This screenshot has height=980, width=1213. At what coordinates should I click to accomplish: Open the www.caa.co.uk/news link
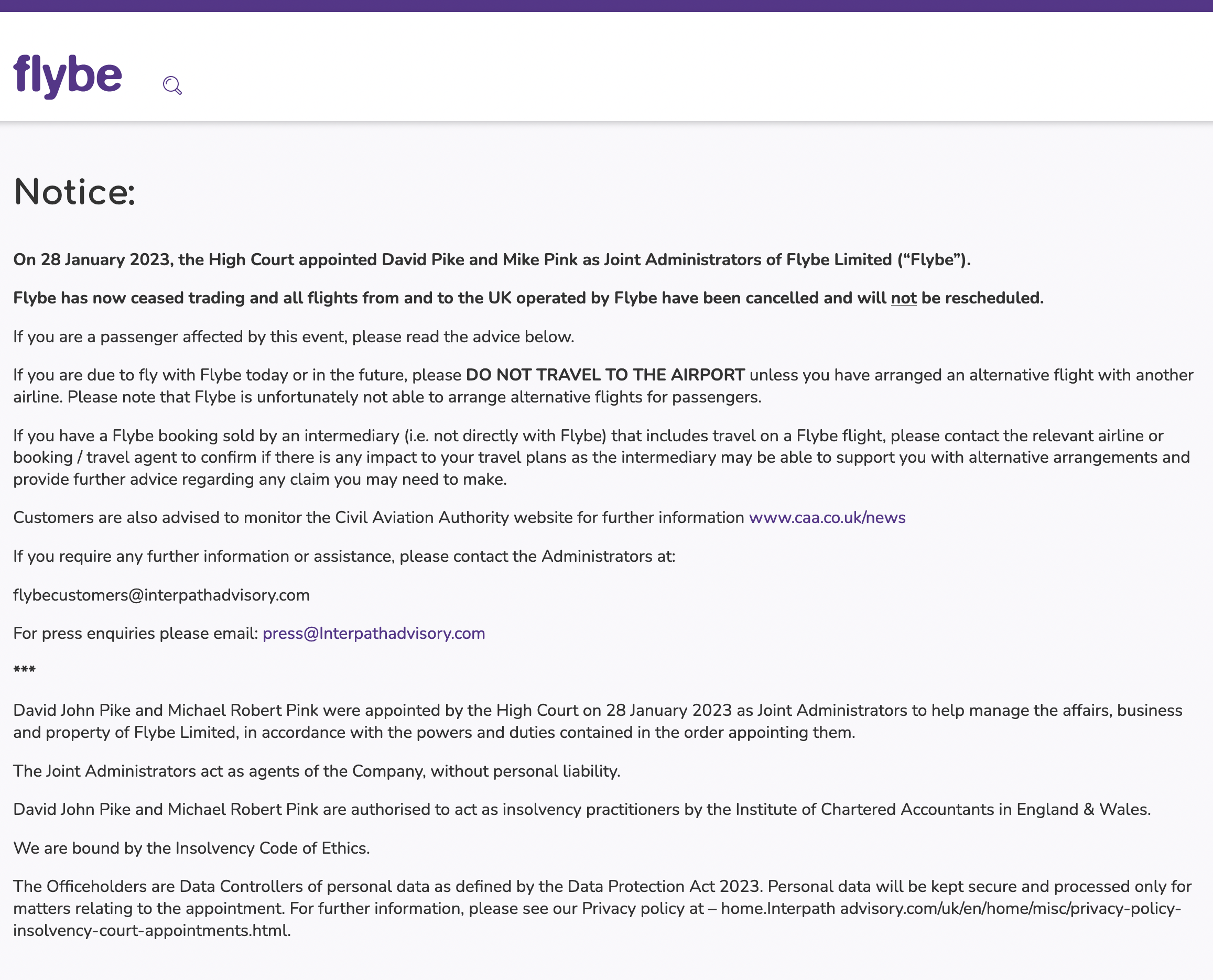pos(827,518)
